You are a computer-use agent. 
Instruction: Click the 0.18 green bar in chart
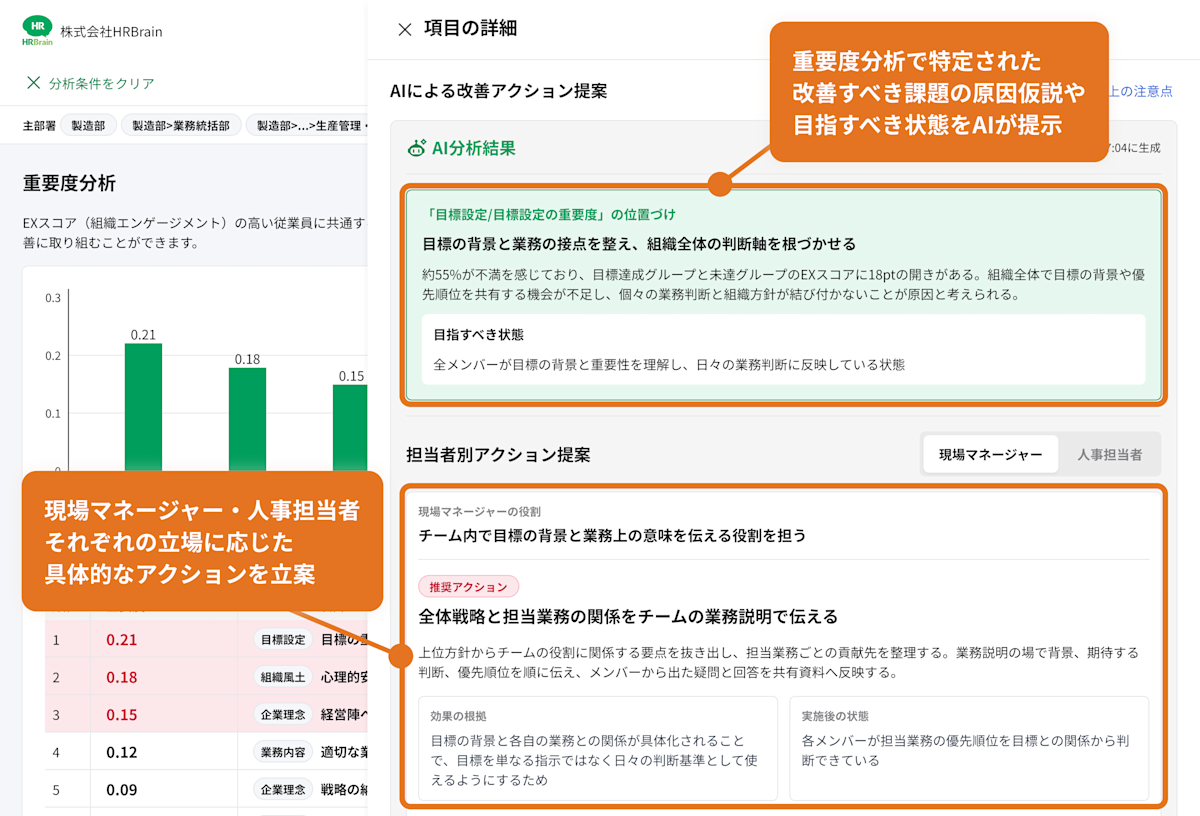[247, 419]
